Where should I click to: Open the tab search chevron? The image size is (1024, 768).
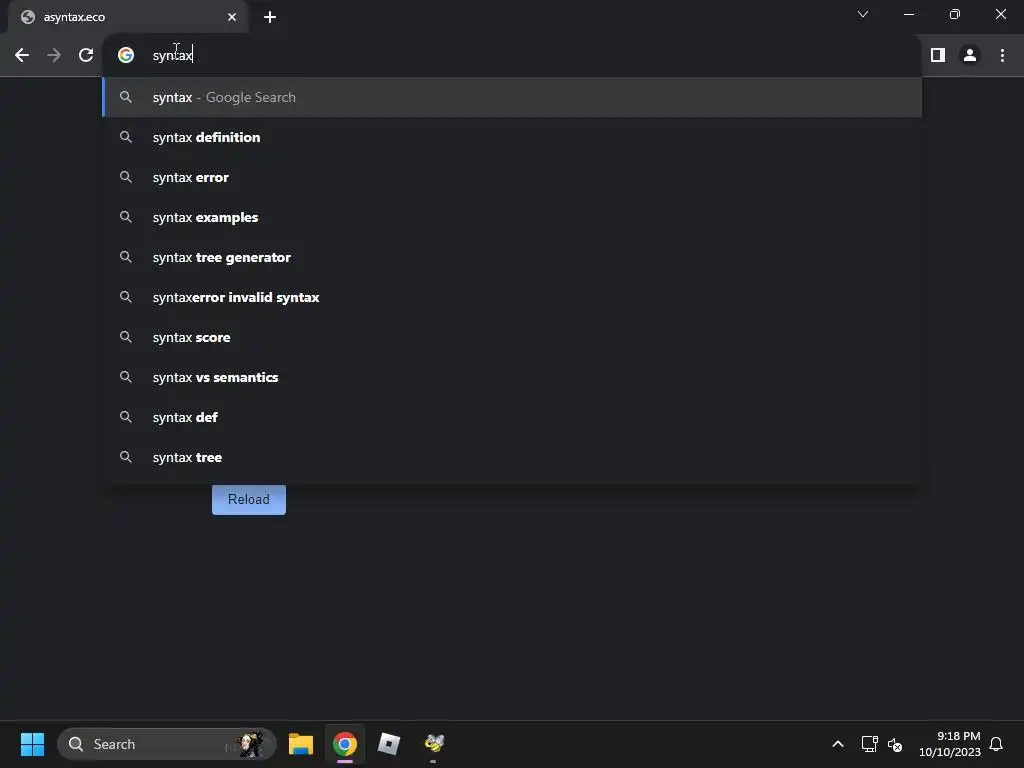tap(863, 14)
